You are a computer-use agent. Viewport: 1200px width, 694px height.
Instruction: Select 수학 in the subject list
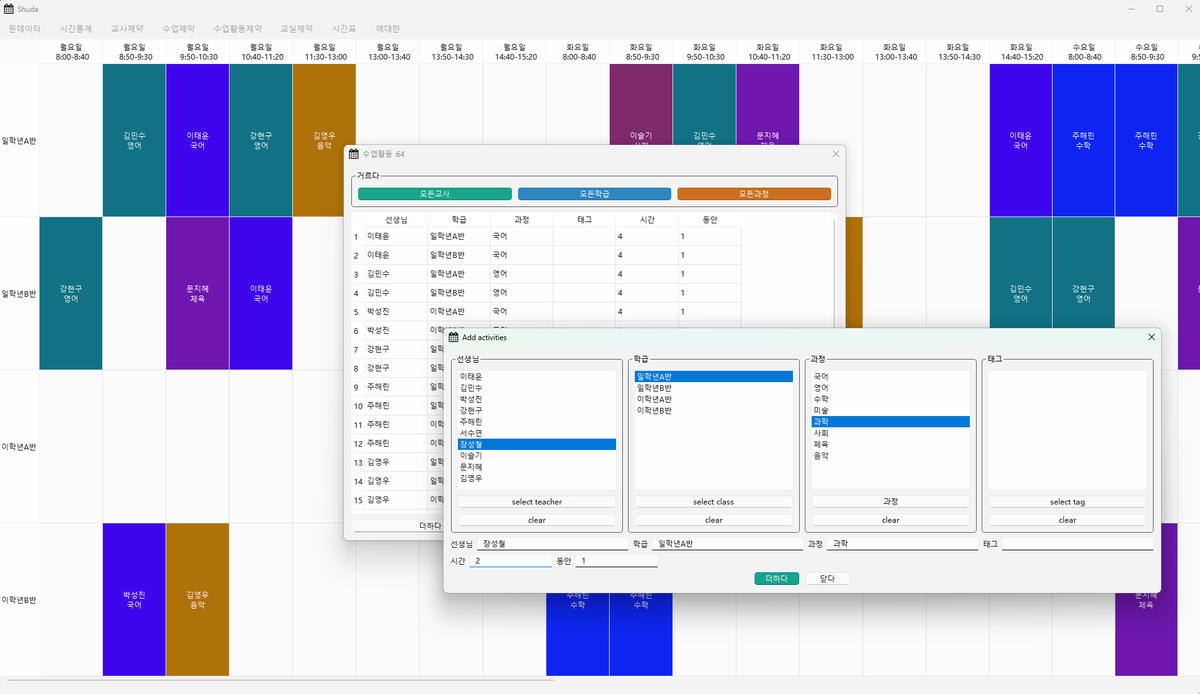(891, 399)
